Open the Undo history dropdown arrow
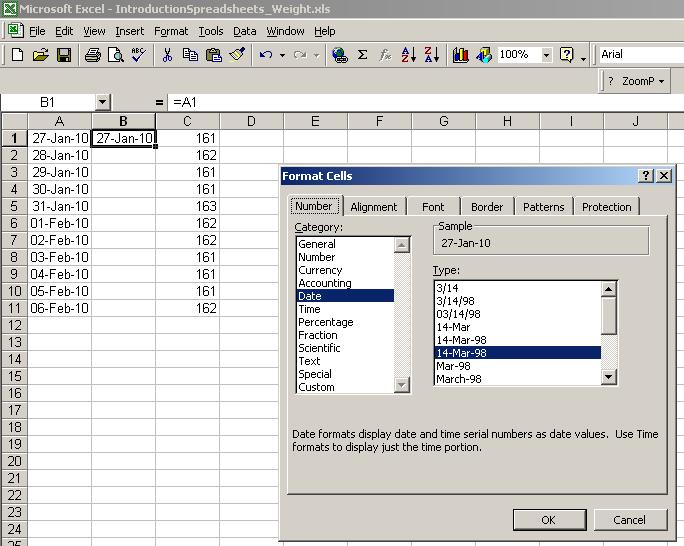684x546 pixels. 282,55
